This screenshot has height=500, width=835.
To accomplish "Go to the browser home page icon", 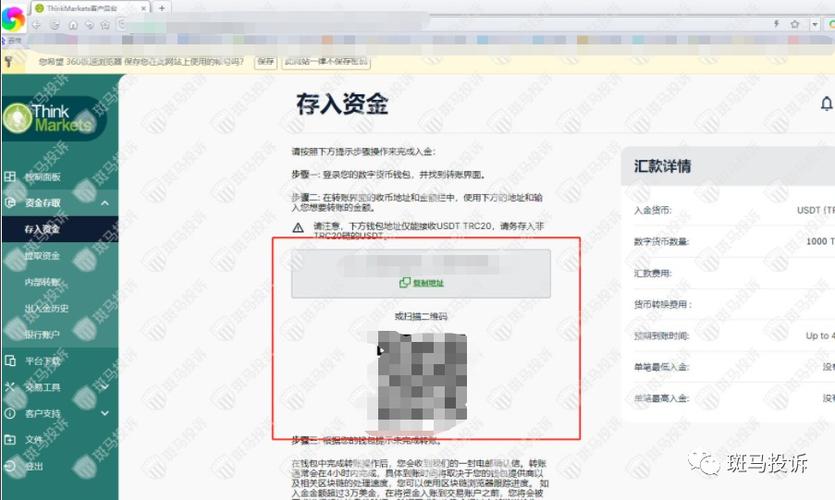I will pyautogui.click(x=73, y=24).
